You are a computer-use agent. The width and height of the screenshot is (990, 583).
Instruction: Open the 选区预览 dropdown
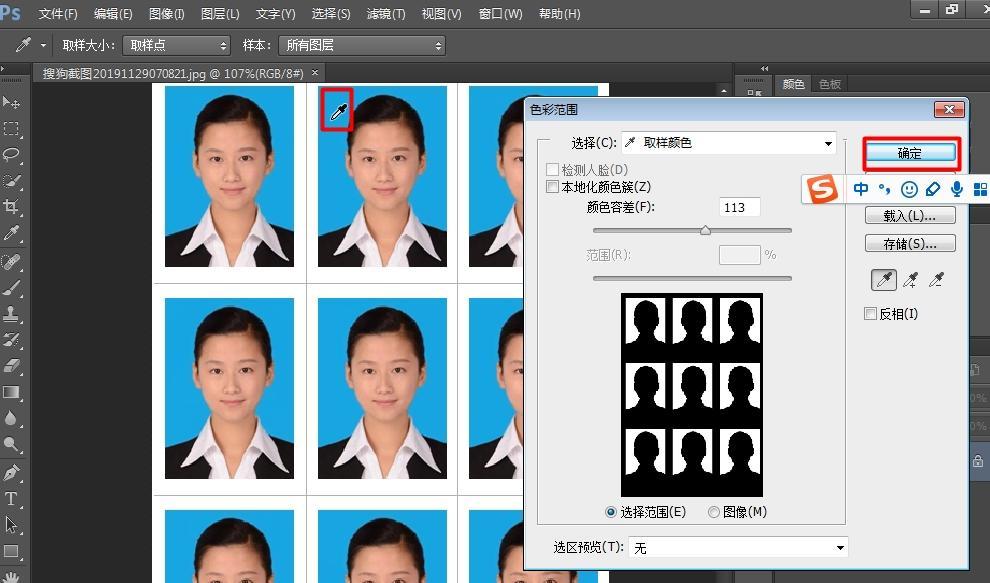(738, 548)
